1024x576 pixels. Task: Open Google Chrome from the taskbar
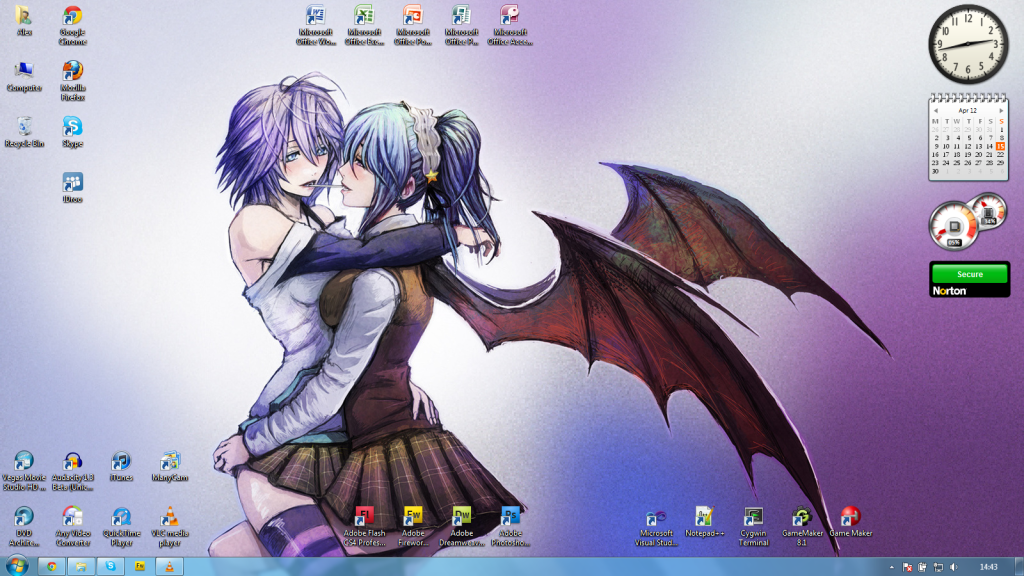[x=52, y=566]
